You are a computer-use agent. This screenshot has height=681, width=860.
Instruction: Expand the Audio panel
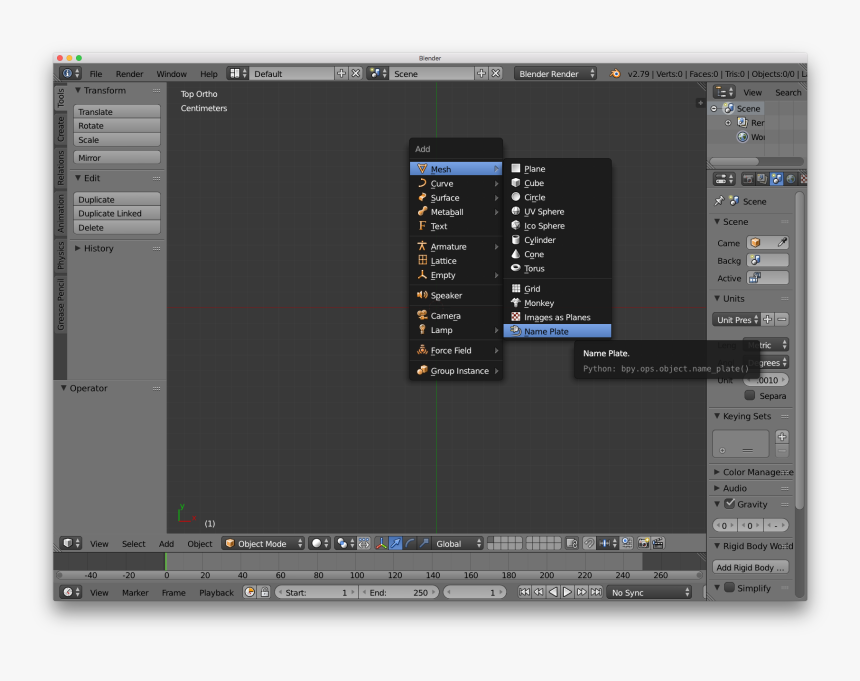click(717, 488)
